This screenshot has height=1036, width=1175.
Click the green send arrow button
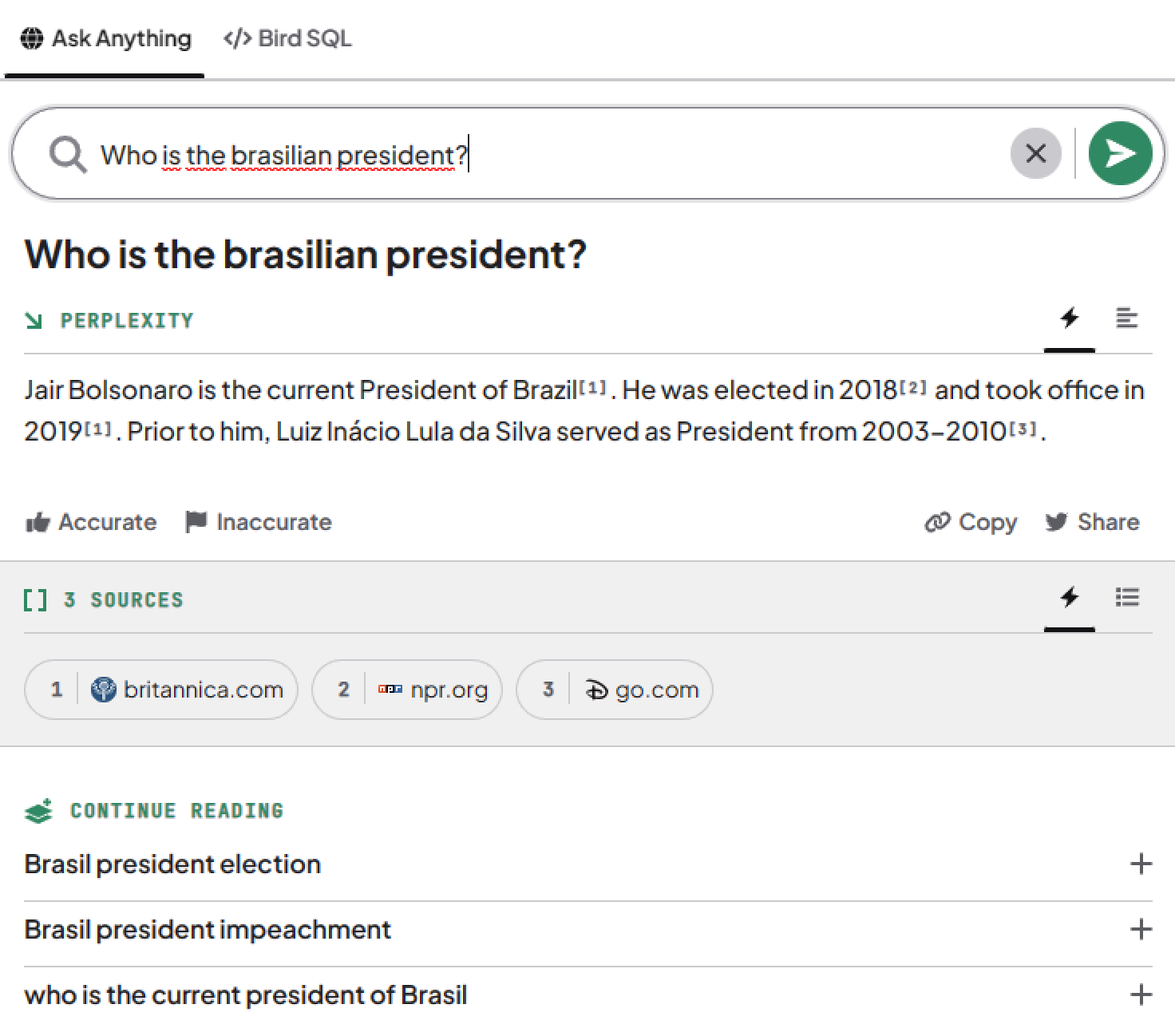(1120, 153)
